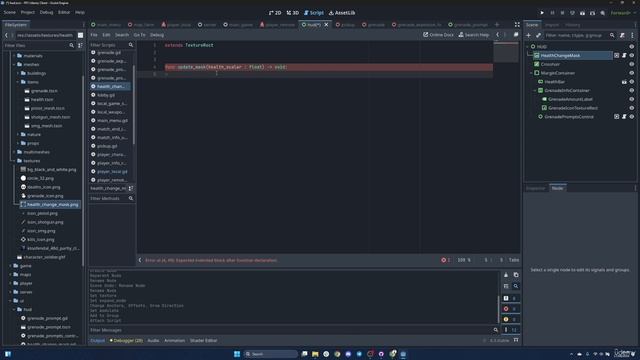Click Search Help button

coord(473,35)
